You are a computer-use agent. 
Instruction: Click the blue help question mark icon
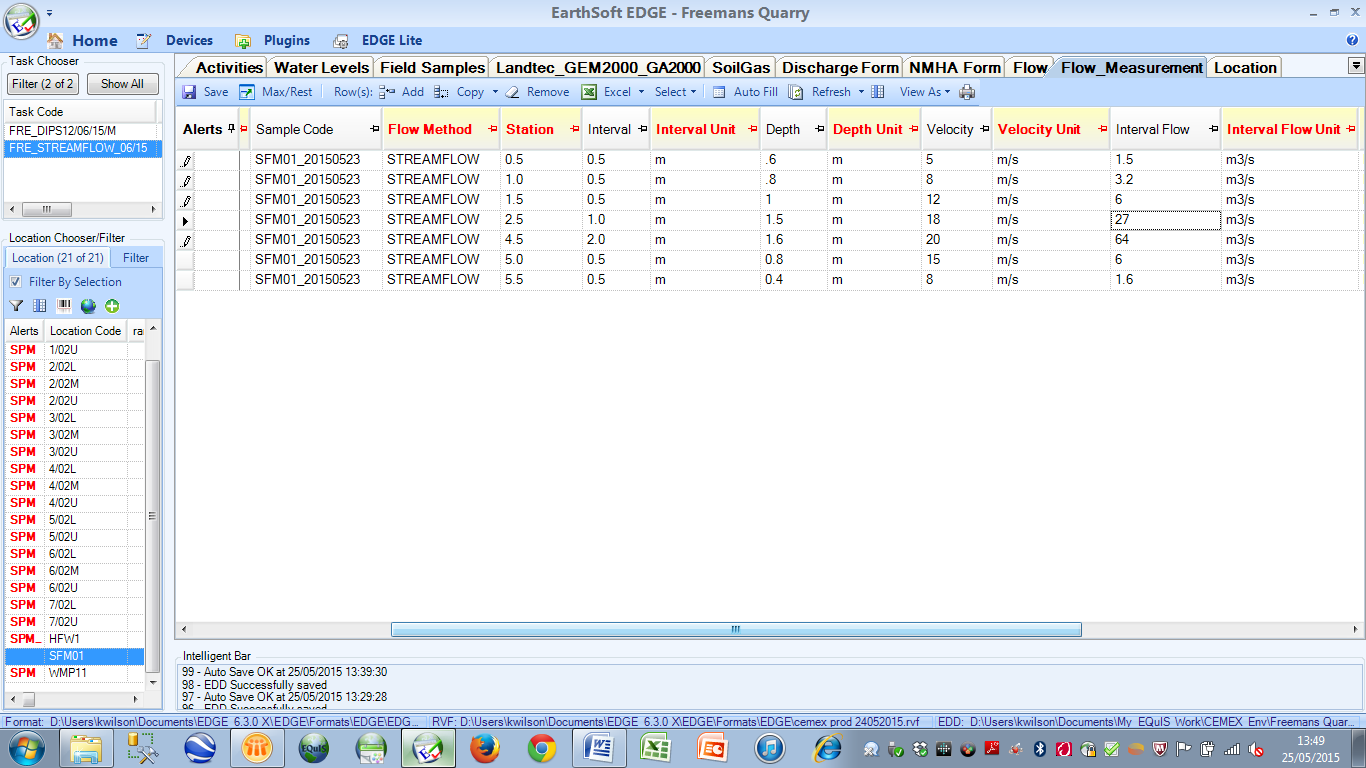tap(1352, 41)
